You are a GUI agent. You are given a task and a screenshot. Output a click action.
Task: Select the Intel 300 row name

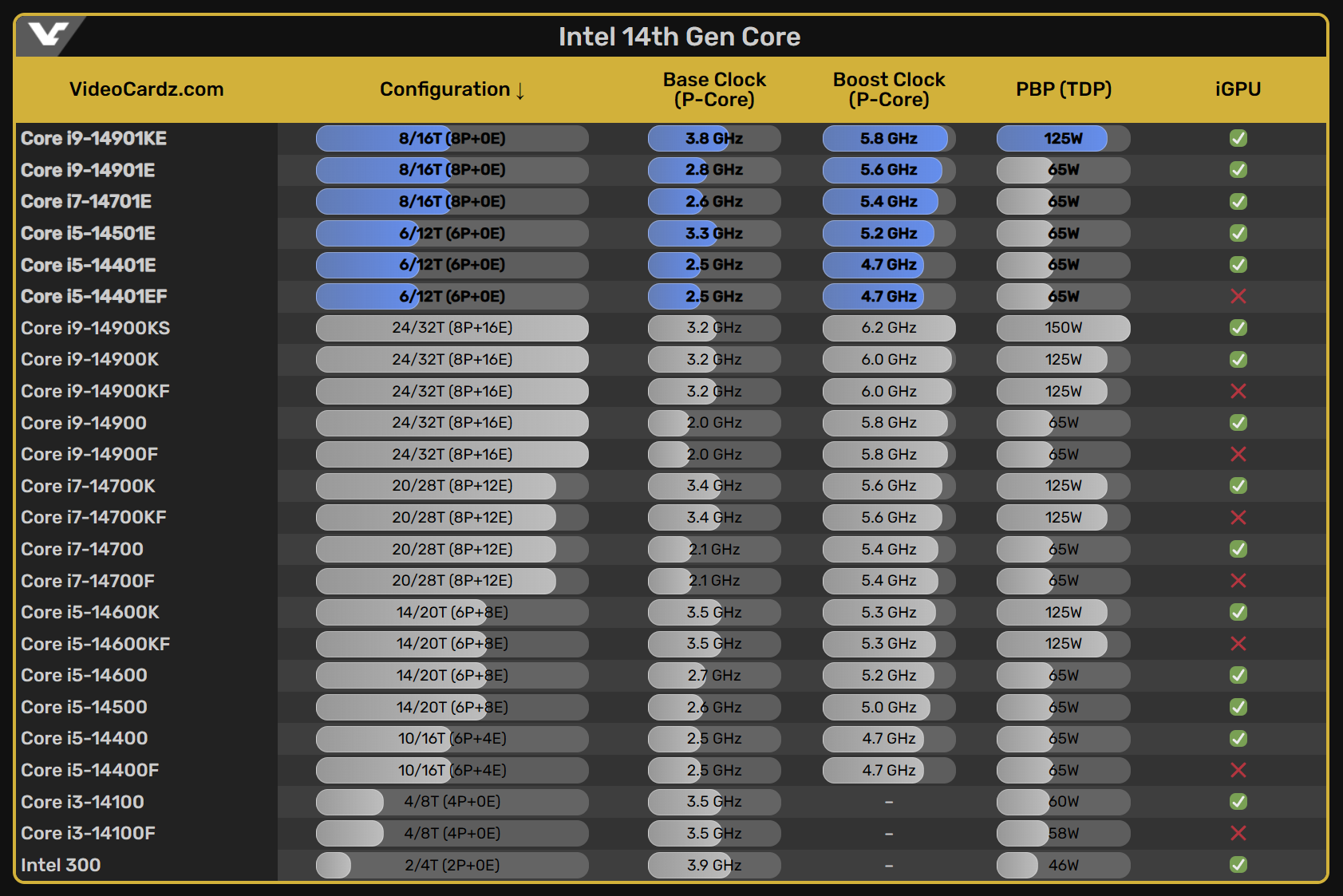(x=61, y=865)
